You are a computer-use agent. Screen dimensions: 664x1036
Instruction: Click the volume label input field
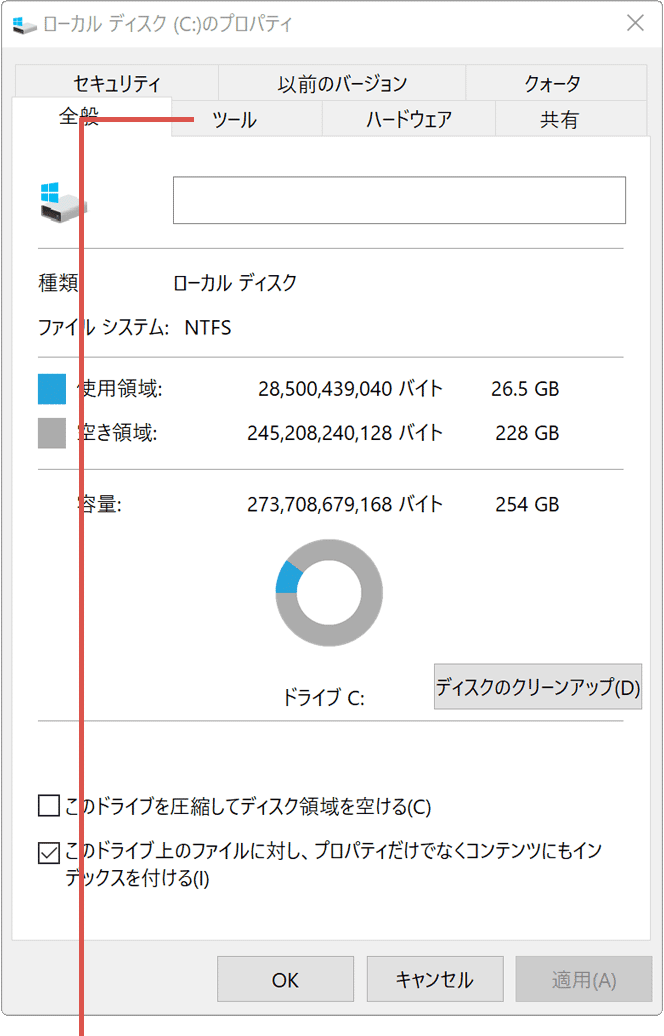398,199
